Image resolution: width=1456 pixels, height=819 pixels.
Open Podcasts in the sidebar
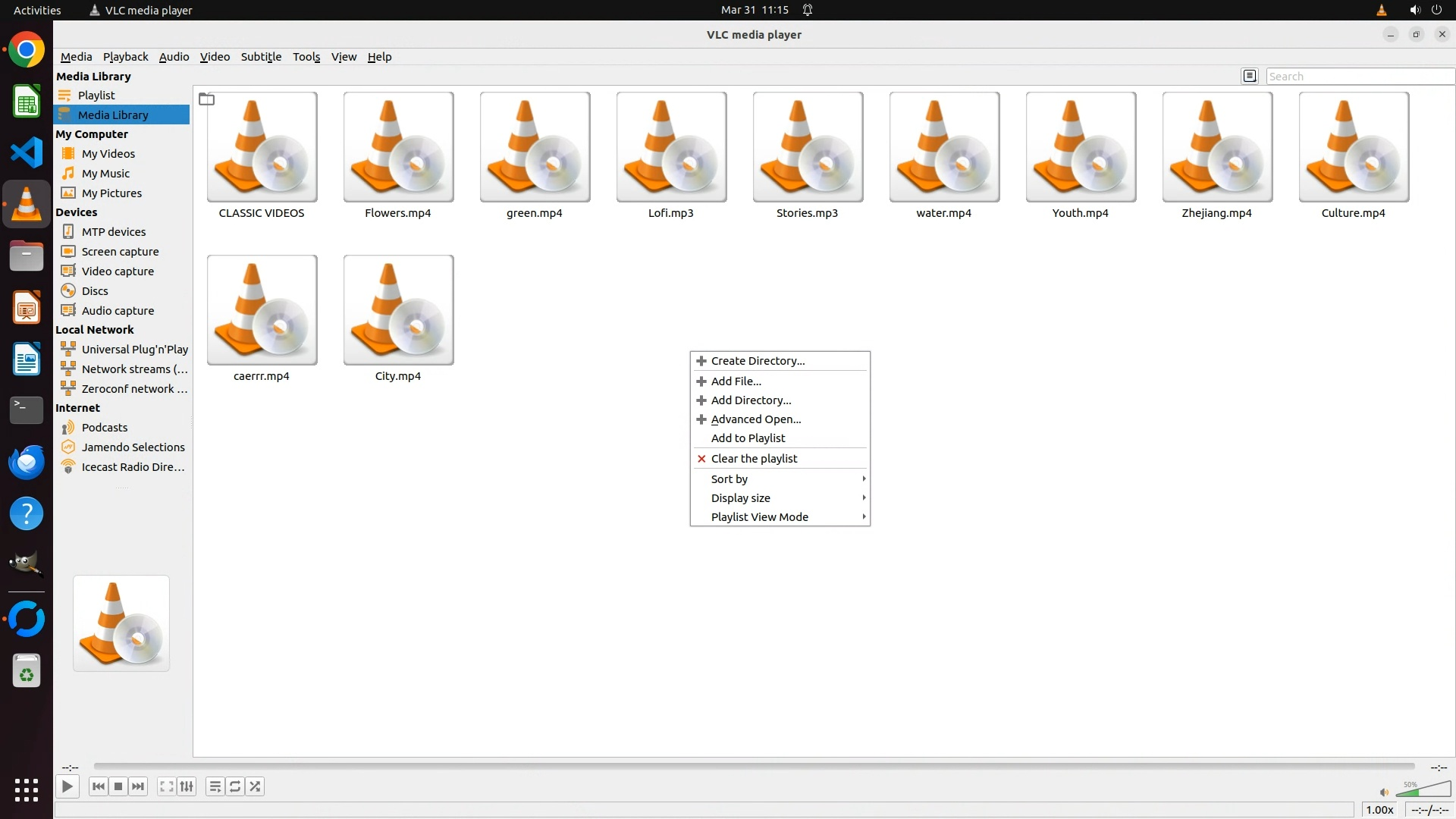(105, 428)
